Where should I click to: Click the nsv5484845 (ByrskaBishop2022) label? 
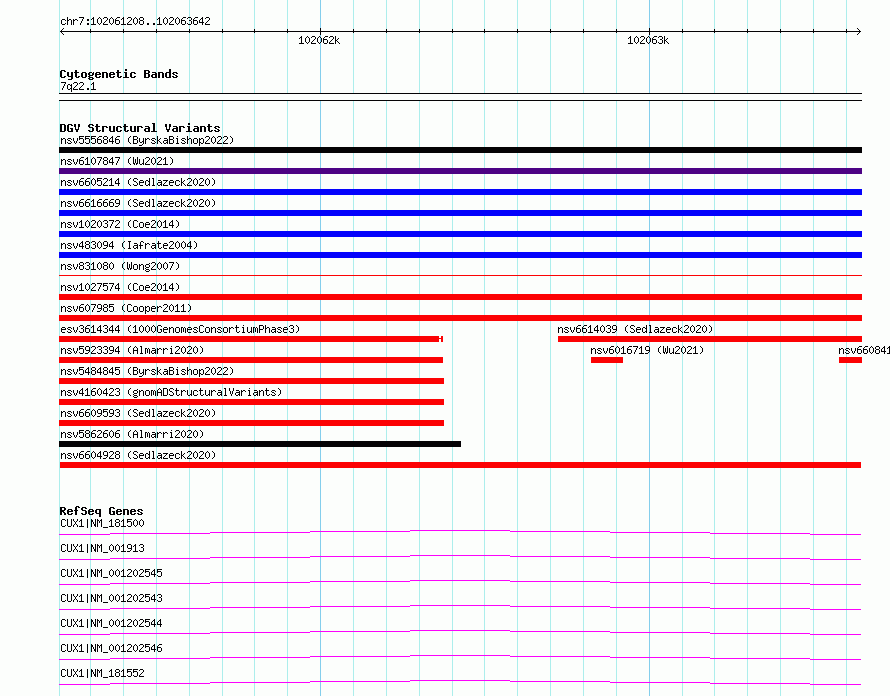[147, 371]
